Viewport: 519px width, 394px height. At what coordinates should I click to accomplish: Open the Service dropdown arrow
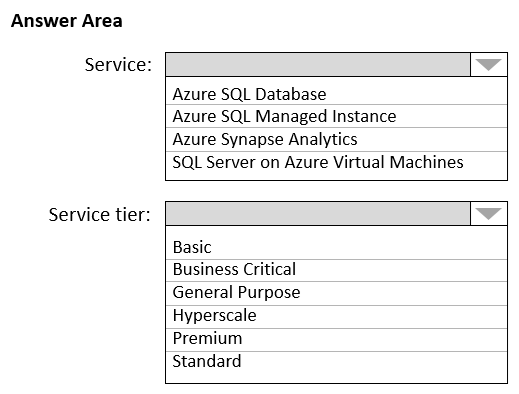pyautogui.click(x=489, y=64)
